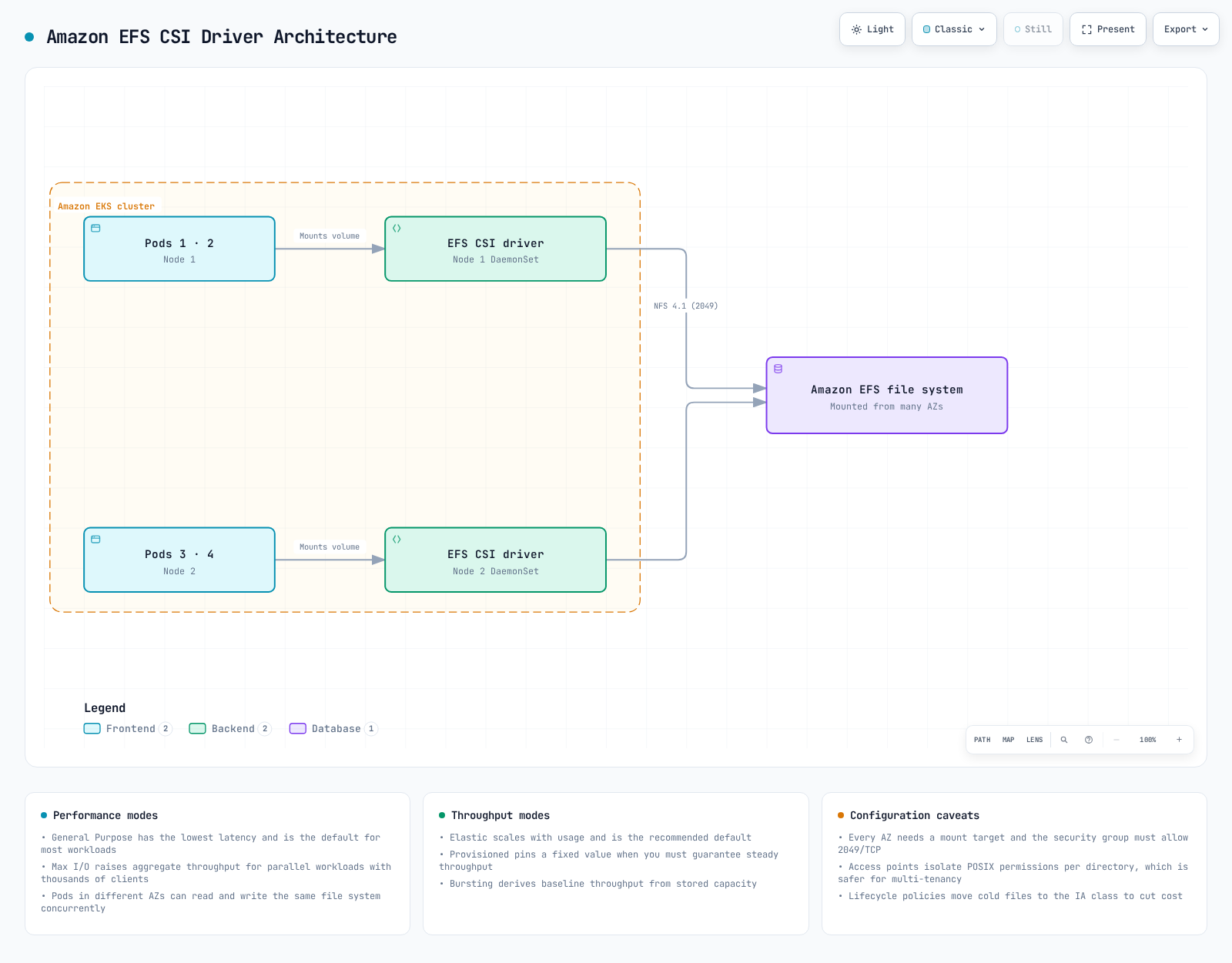This screenshot has width=1232, height=963.
Task: Click the window icon on Pods 3 · 4 node
Action: pyautogui.click(x=95, y=540)
